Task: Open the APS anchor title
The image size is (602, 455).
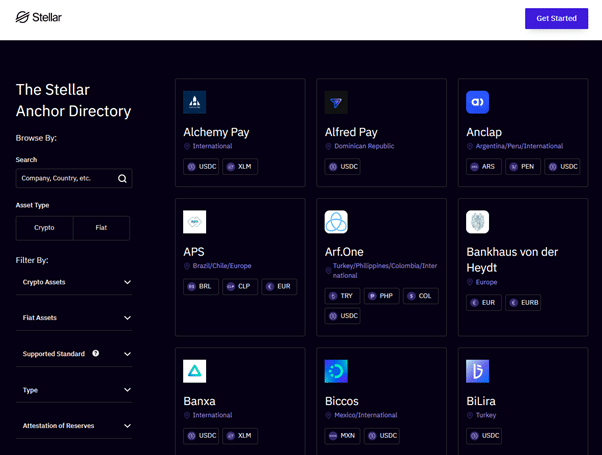Action: click(194, 252)
